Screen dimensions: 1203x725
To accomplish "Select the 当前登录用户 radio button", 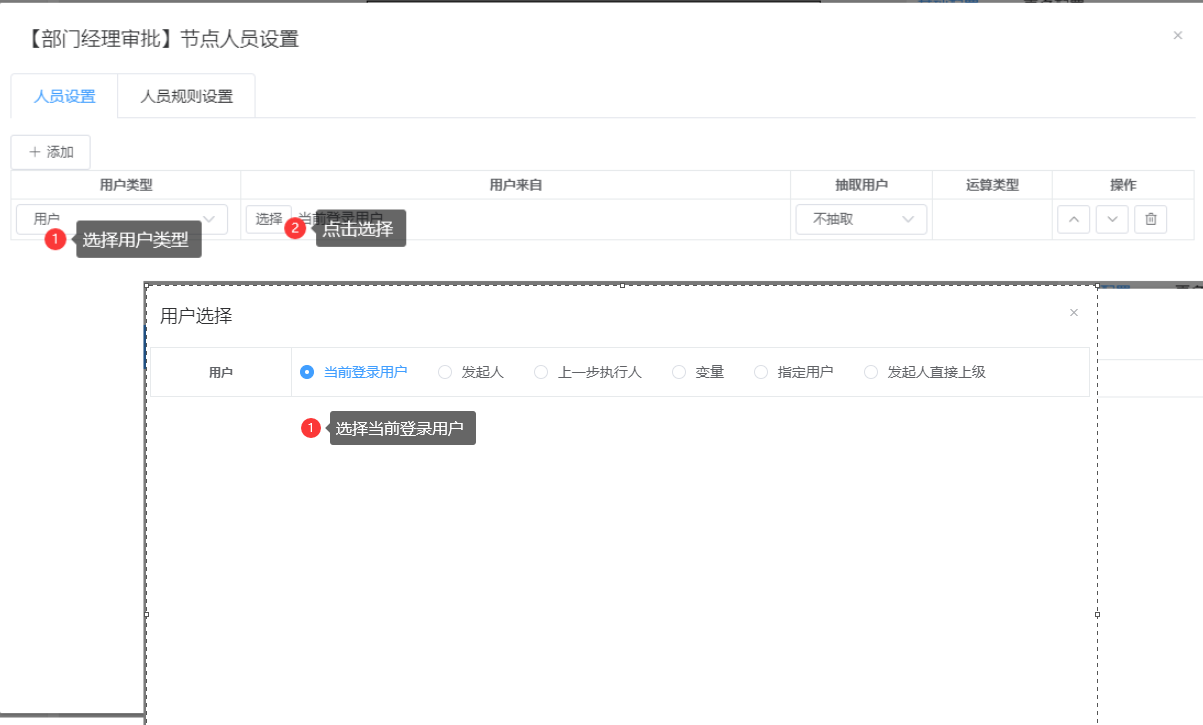I will pos(307,372).
